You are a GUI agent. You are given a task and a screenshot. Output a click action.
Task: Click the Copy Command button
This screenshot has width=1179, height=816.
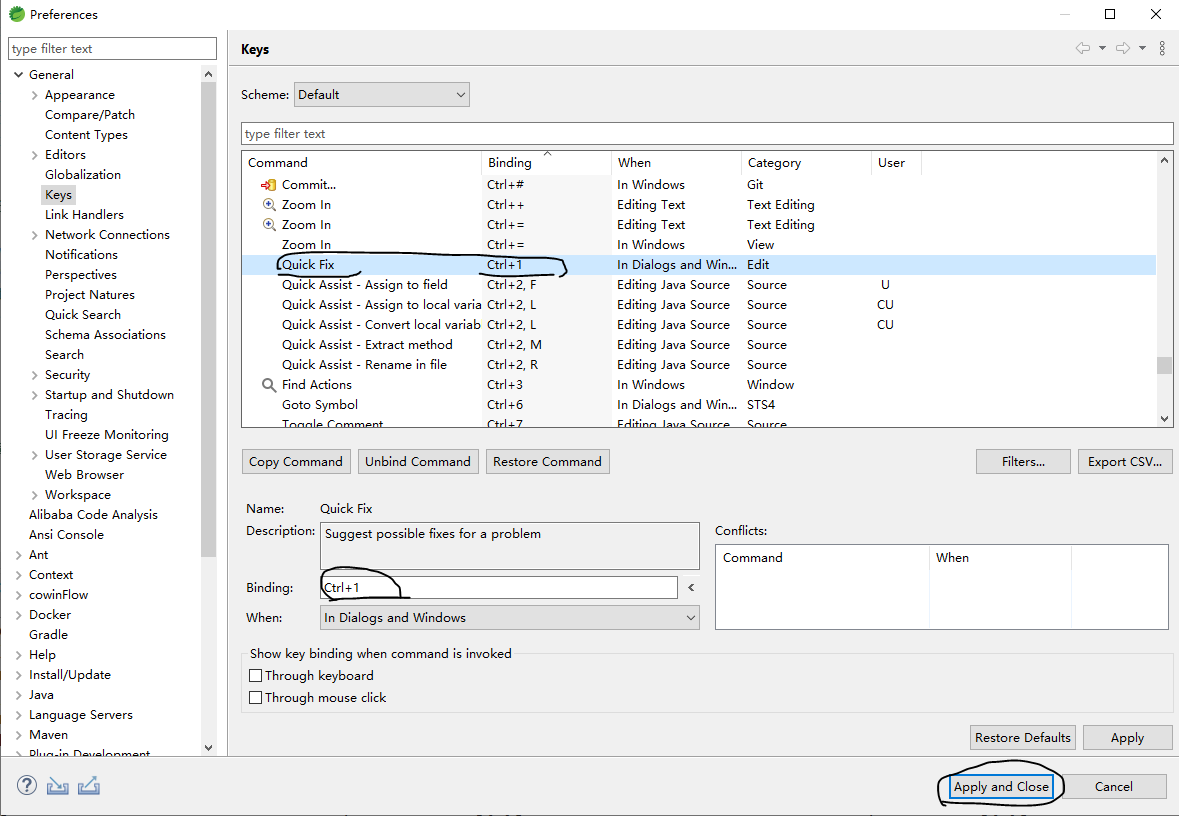coord(296,462)
